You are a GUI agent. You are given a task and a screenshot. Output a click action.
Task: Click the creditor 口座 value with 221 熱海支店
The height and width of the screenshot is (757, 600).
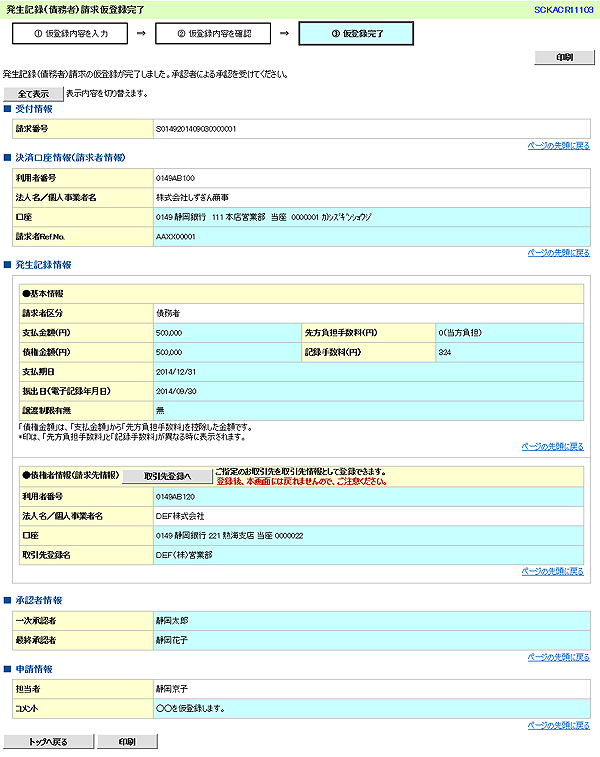click(229, 536)
